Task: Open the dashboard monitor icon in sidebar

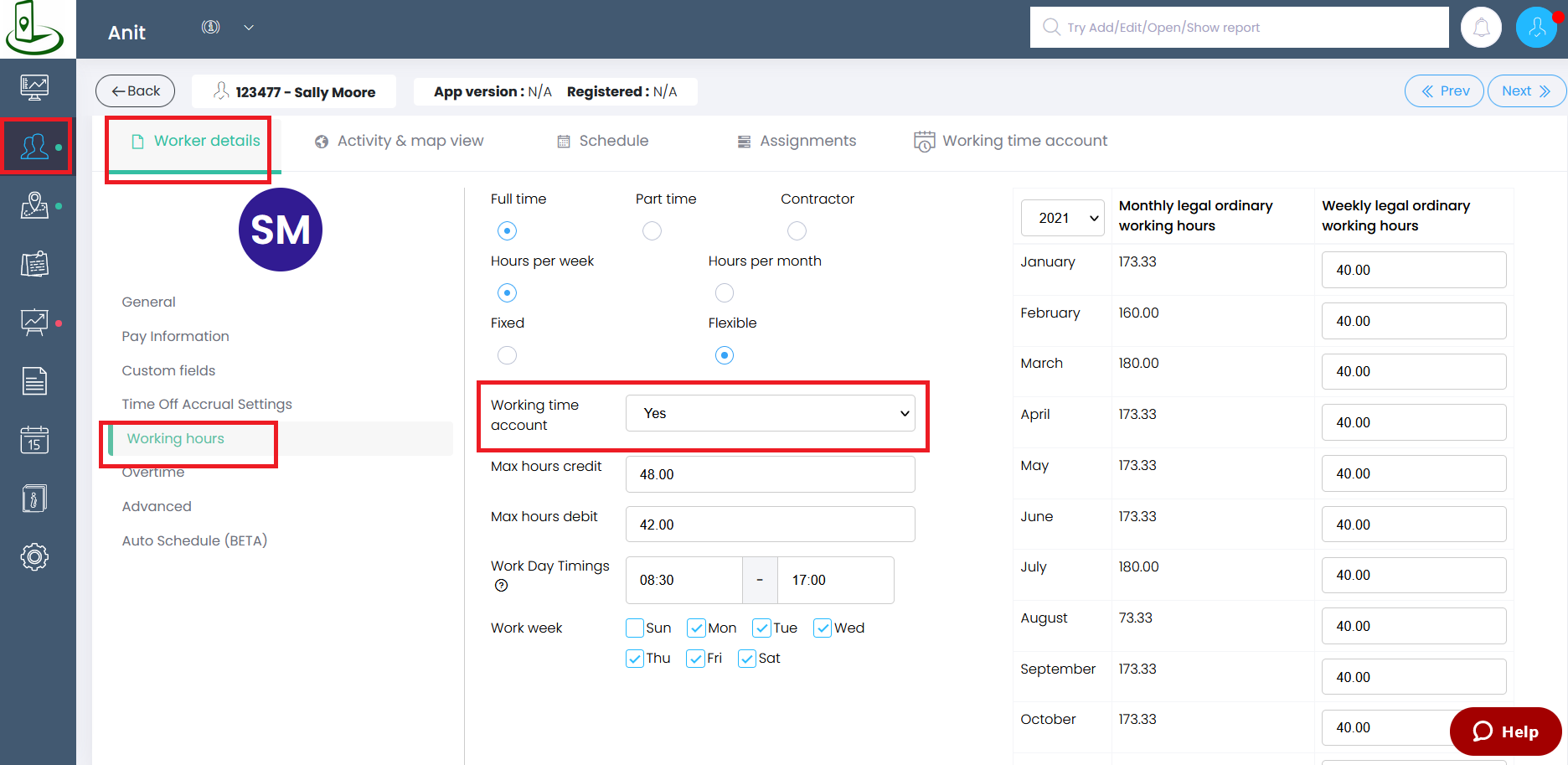Action: [34, 87]
